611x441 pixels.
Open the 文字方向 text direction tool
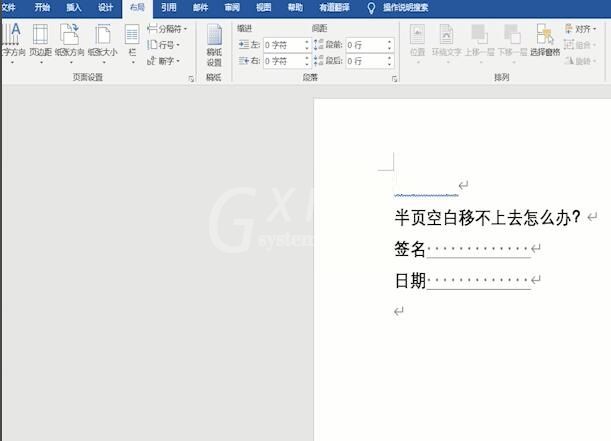click(x=13, y=43)
